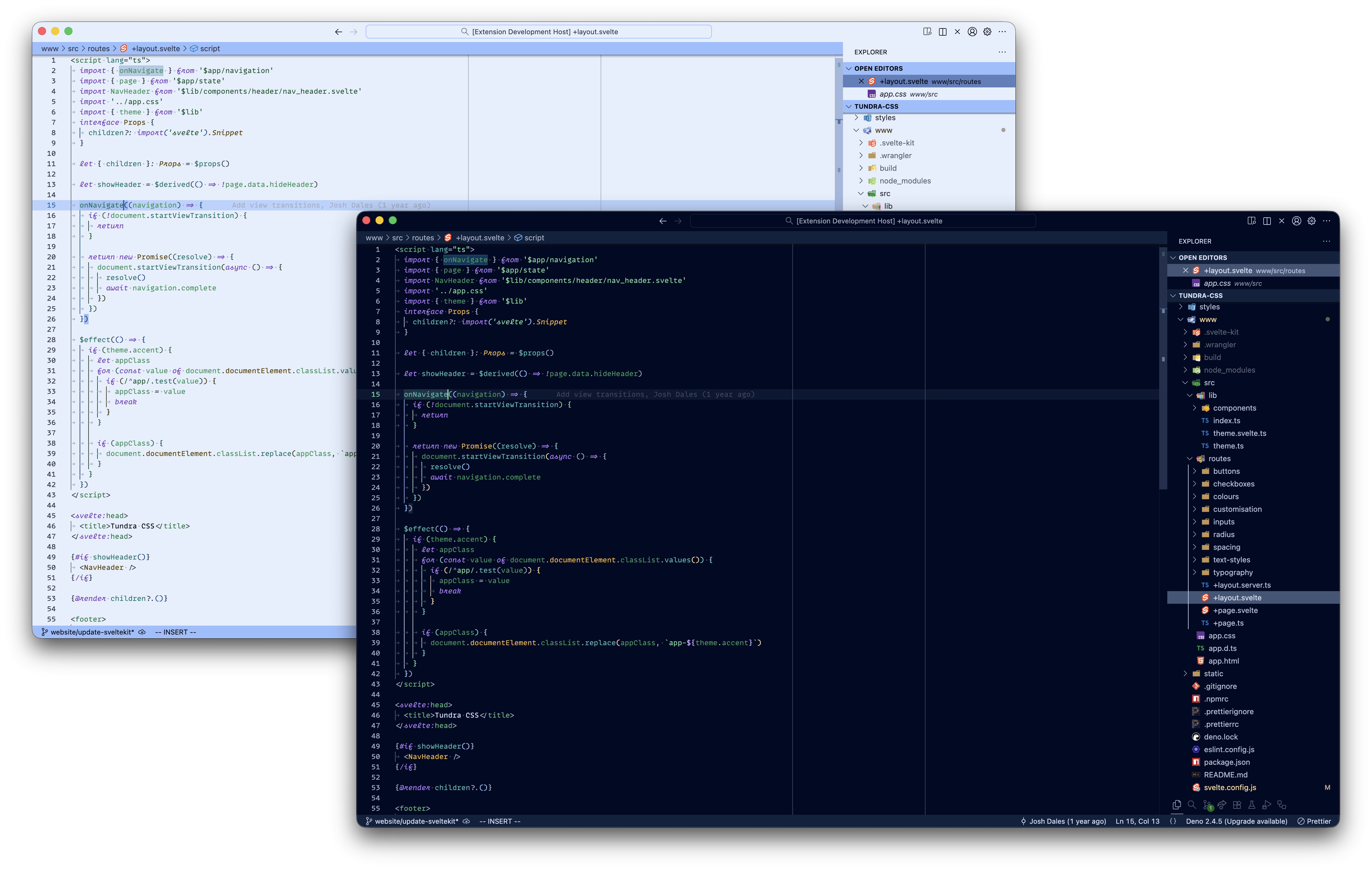This screenshot has width=1372, height=870.
Task: Click customize layout icon in dark window title bar
Action: click(x=1251, y=221)
